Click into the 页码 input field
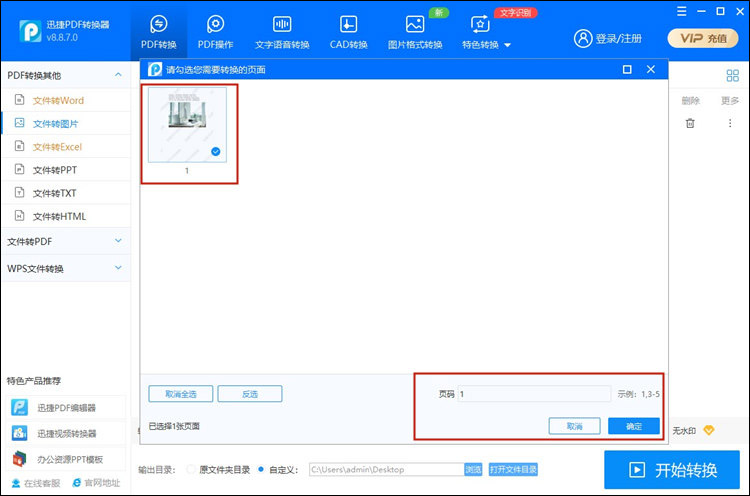This screenshot has width=750, height=496. tap(534, 394)
